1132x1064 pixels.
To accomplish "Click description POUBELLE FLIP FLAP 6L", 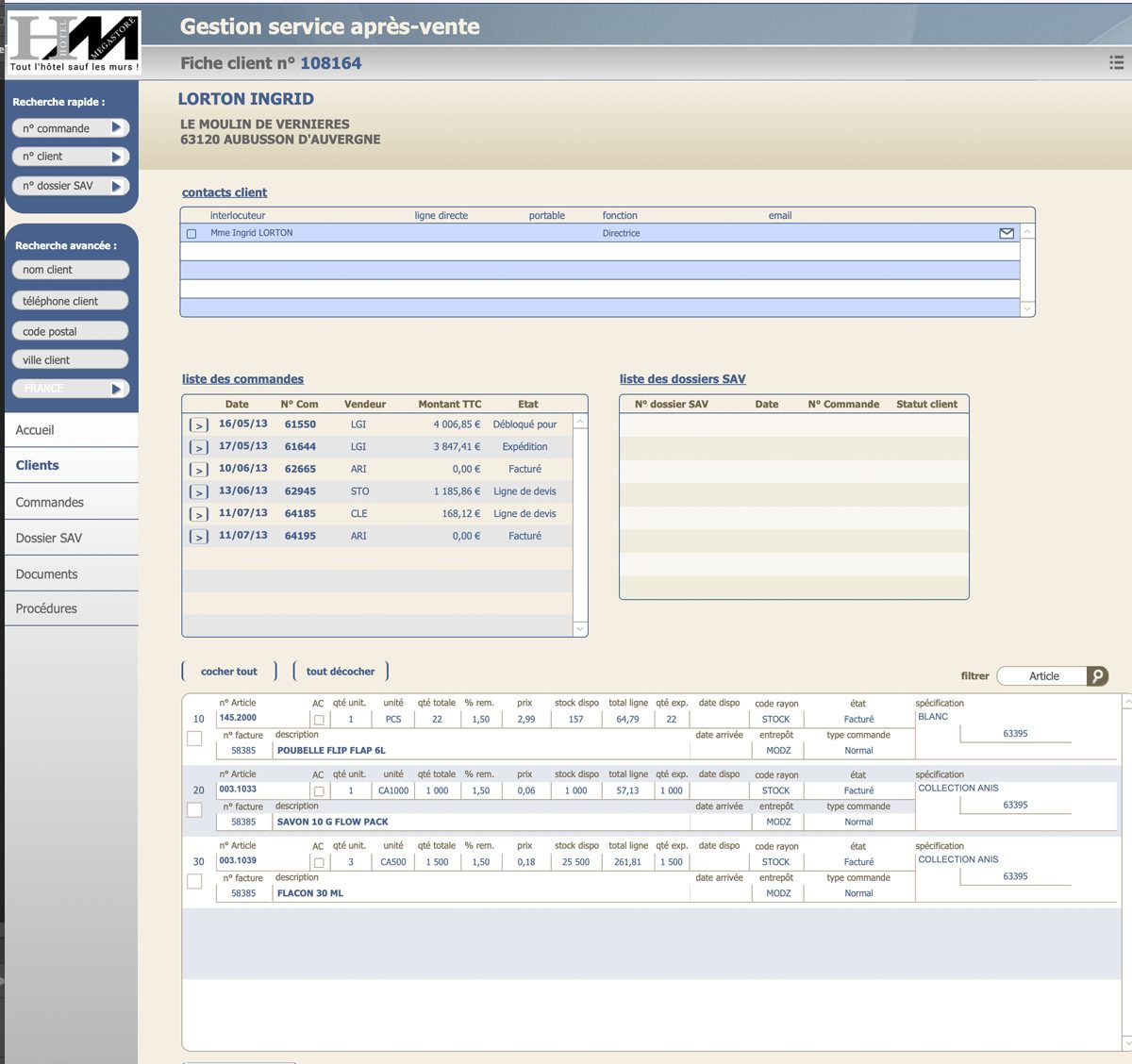I will (x=331, y=751).
